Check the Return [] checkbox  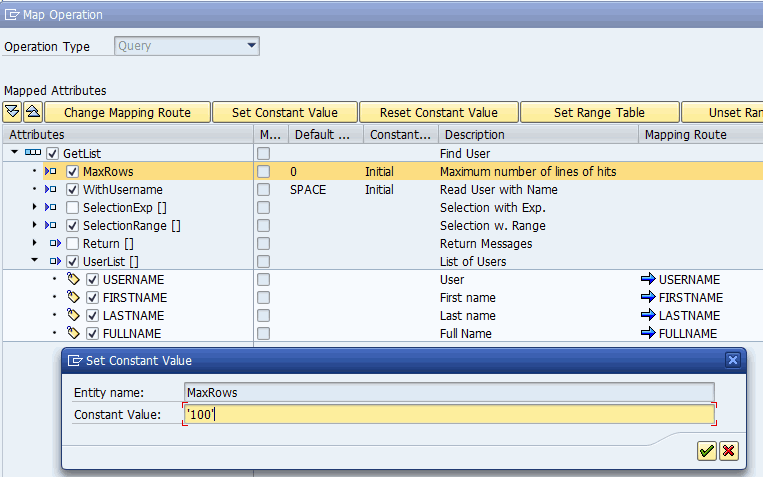point(73,243)
